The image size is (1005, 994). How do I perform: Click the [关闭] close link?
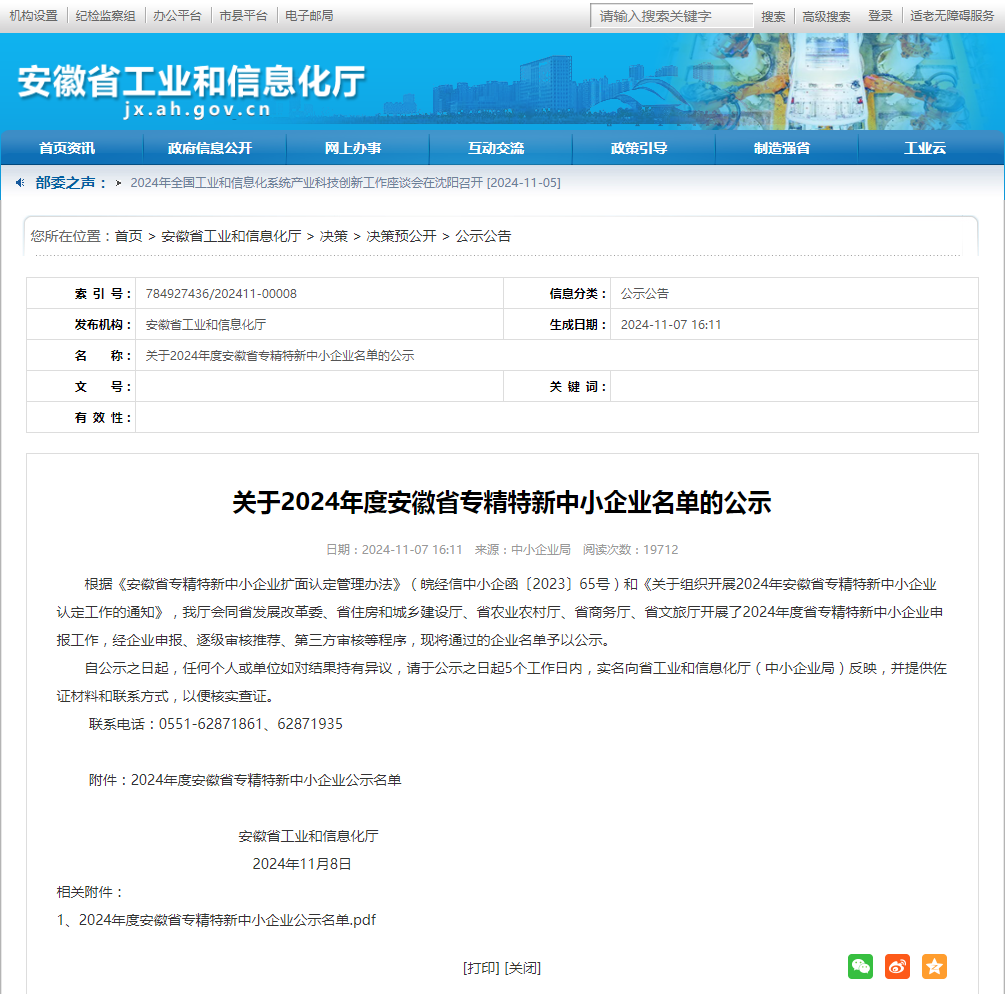point(523,968)
